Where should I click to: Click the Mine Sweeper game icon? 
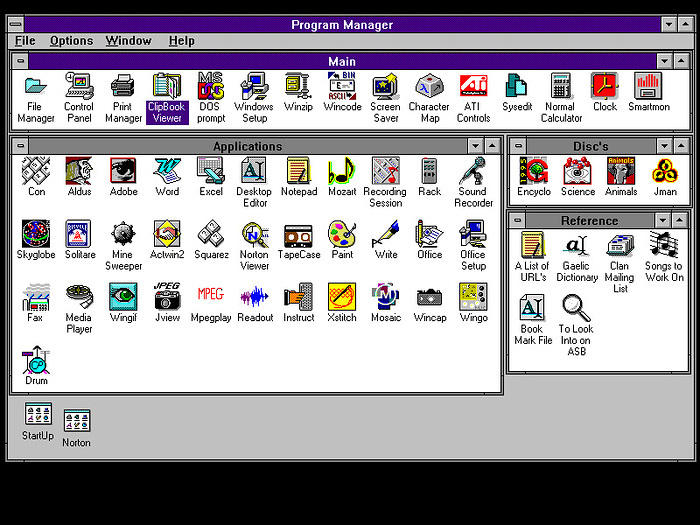pyautogui.click(x=123, y=234)
